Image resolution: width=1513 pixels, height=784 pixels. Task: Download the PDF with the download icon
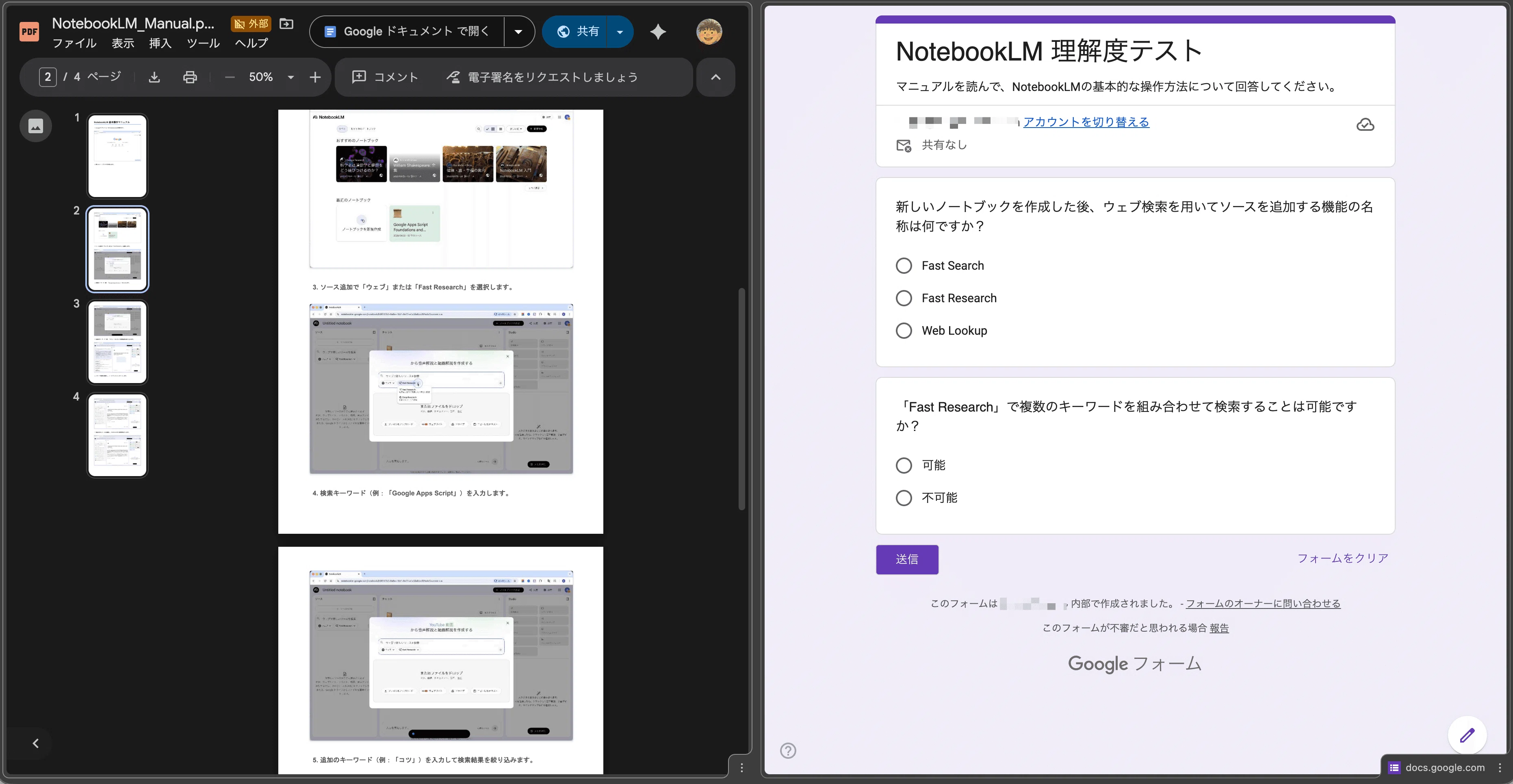pos(154,77)
